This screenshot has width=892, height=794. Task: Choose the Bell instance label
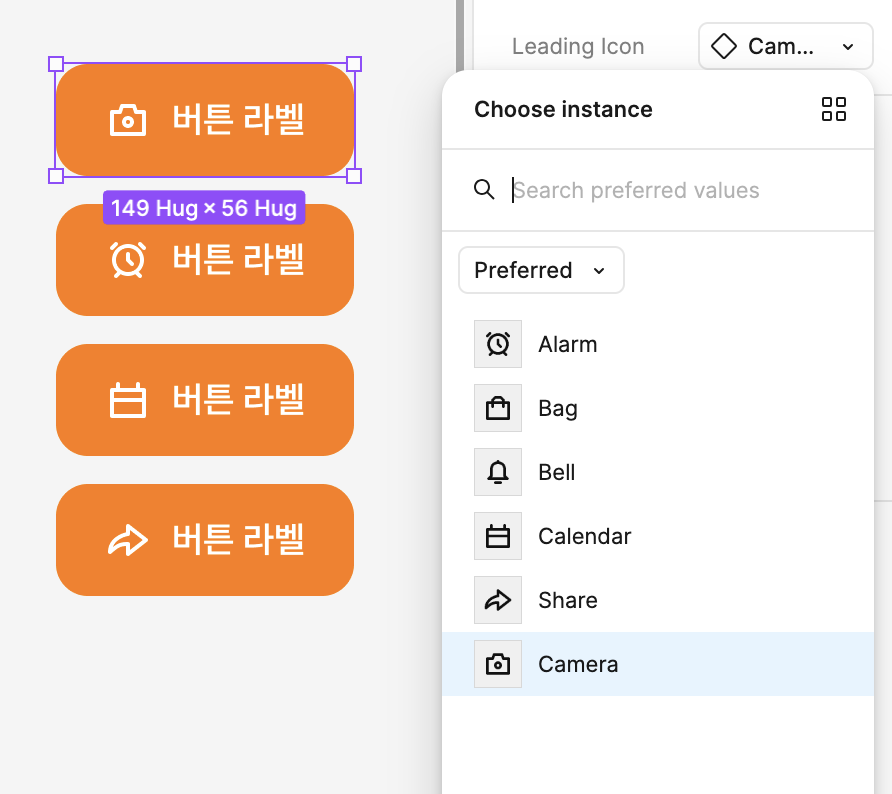pos(557,472)
